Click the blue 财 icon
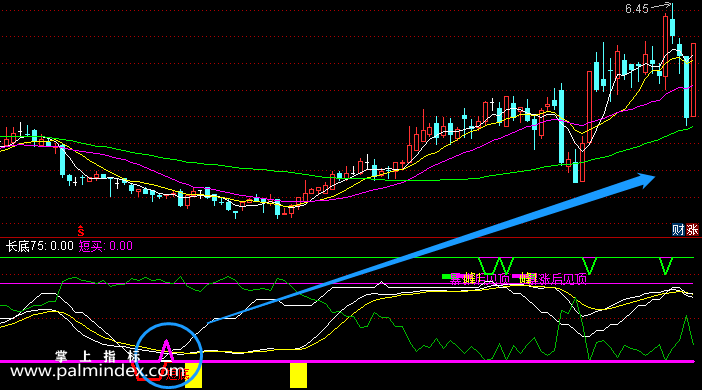Screen dimensions: 702x390 click(678, 230)
